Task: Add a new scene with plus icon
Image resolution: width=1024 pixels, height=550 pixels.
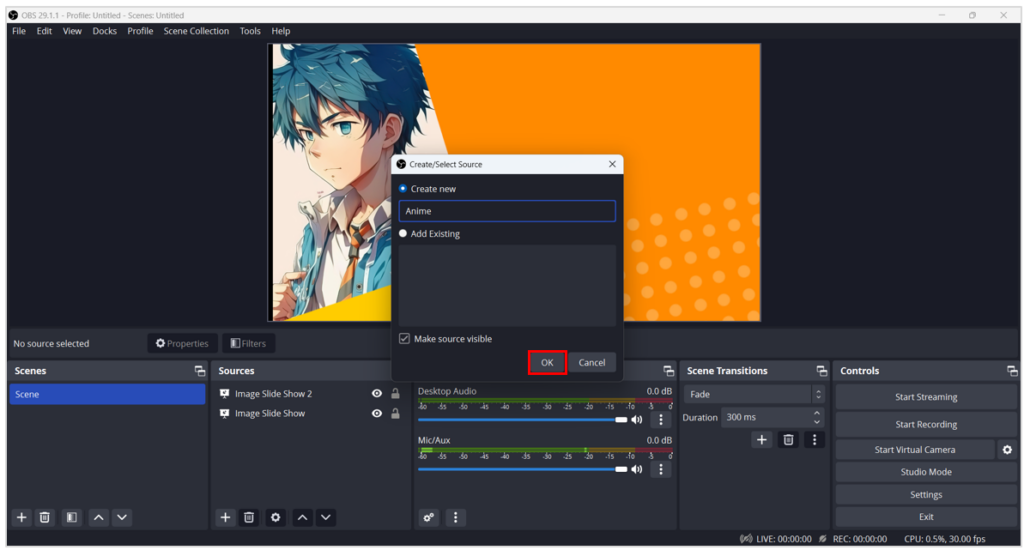Action: click(x=21, y=517)
